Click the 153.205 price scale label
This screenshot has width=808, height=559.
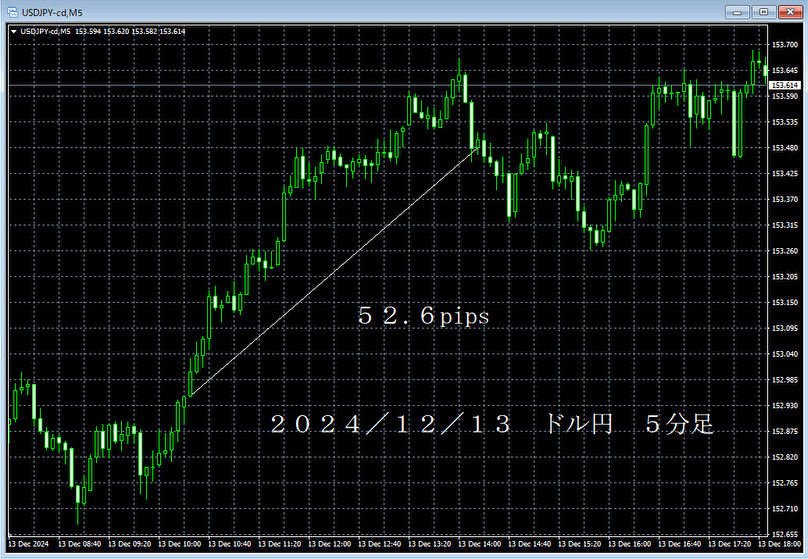(785, 277)
